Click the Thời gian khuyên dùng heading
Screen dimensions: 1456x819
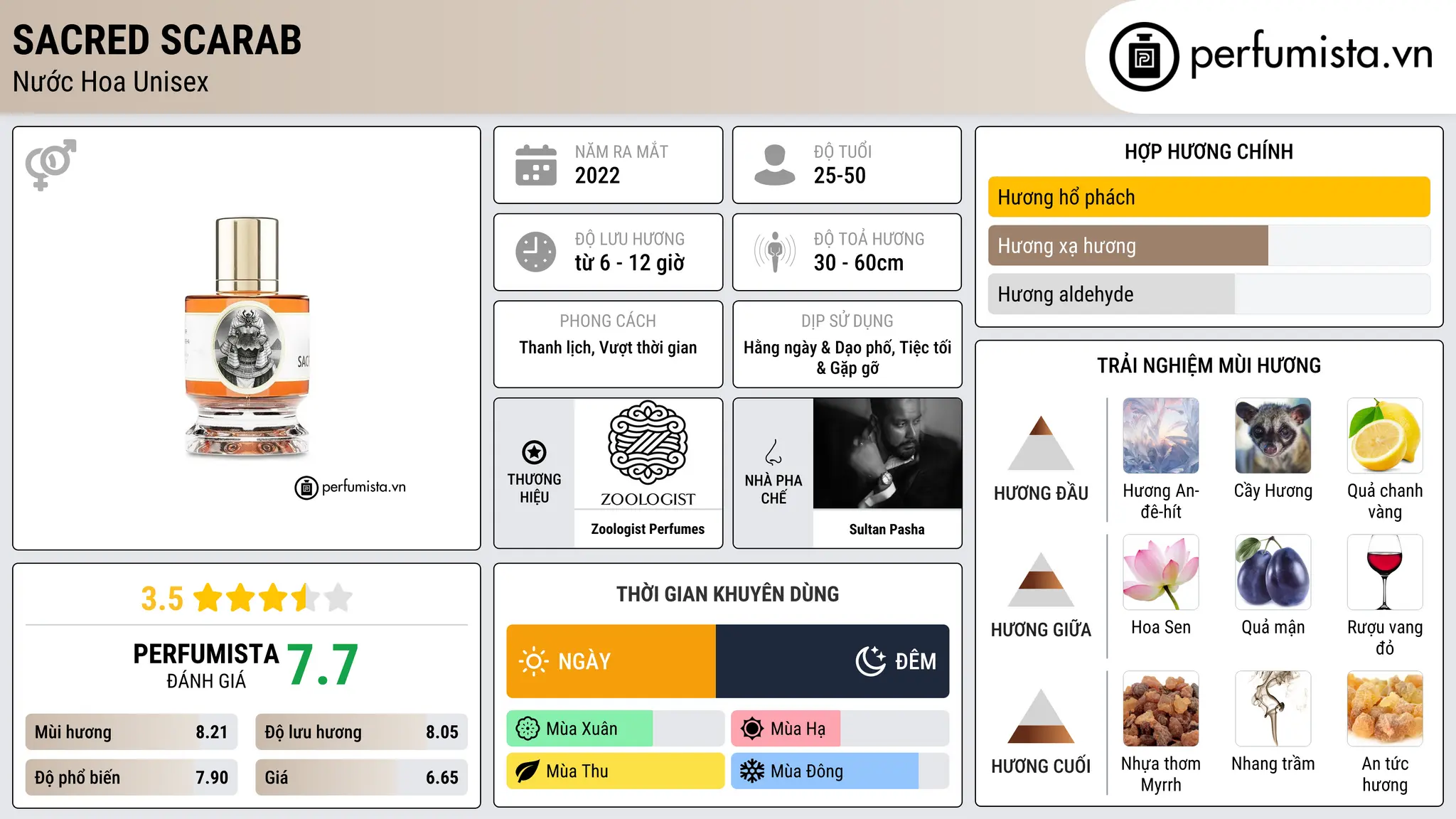[x=727, y=594]
